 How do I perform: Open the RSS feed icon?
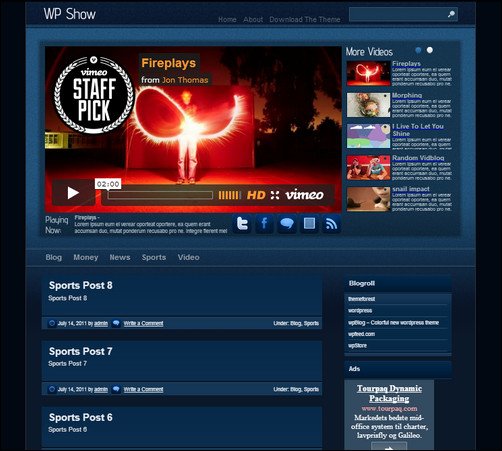tap(331, 224)
